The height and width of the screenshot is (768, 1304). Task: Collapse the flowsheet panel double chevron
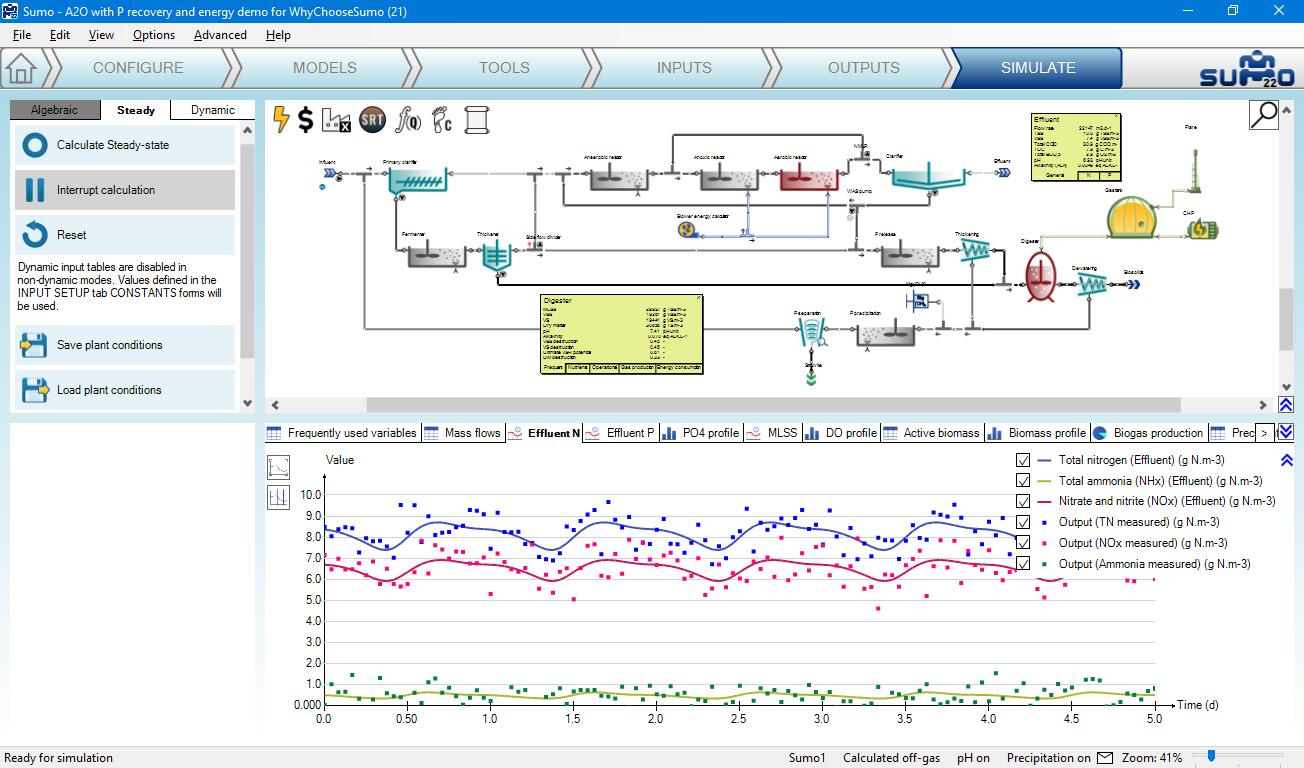1286,405
